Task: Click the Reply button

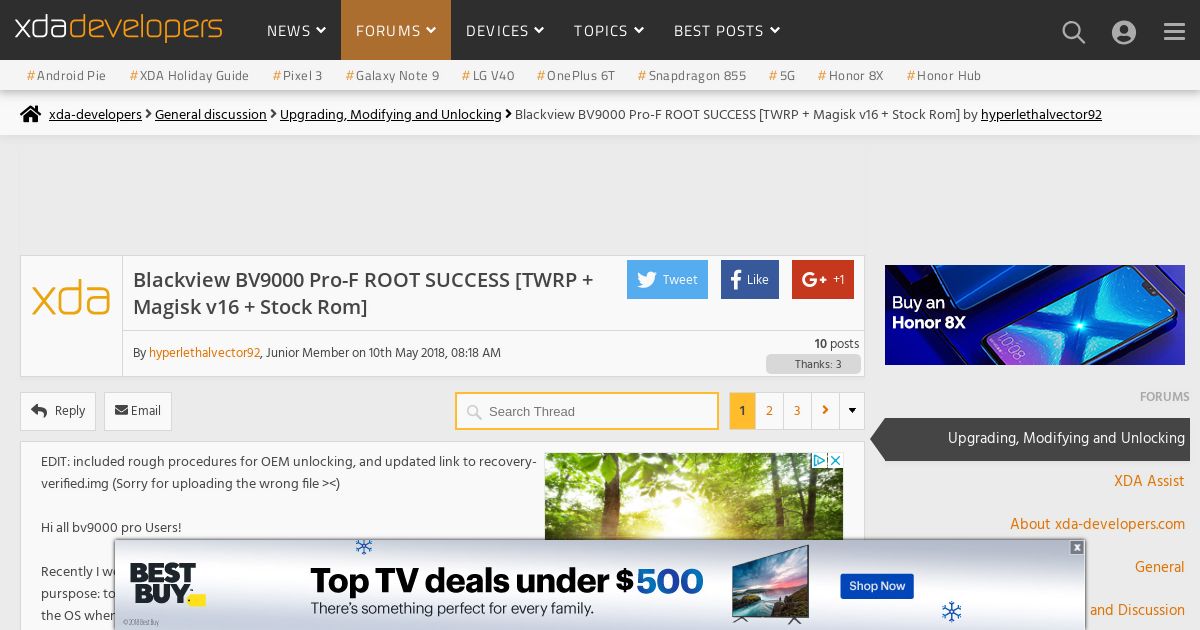Action: 58,411
